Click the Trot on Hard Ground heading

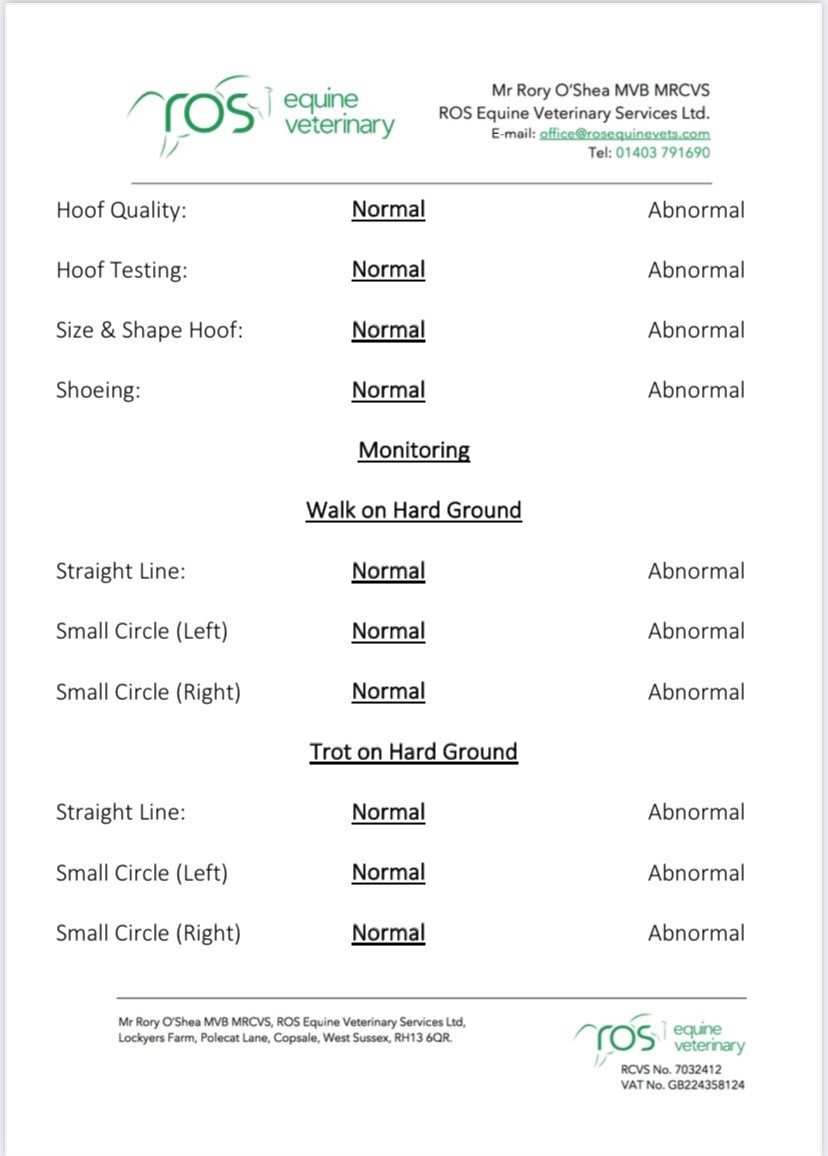[x=414, y=752]
